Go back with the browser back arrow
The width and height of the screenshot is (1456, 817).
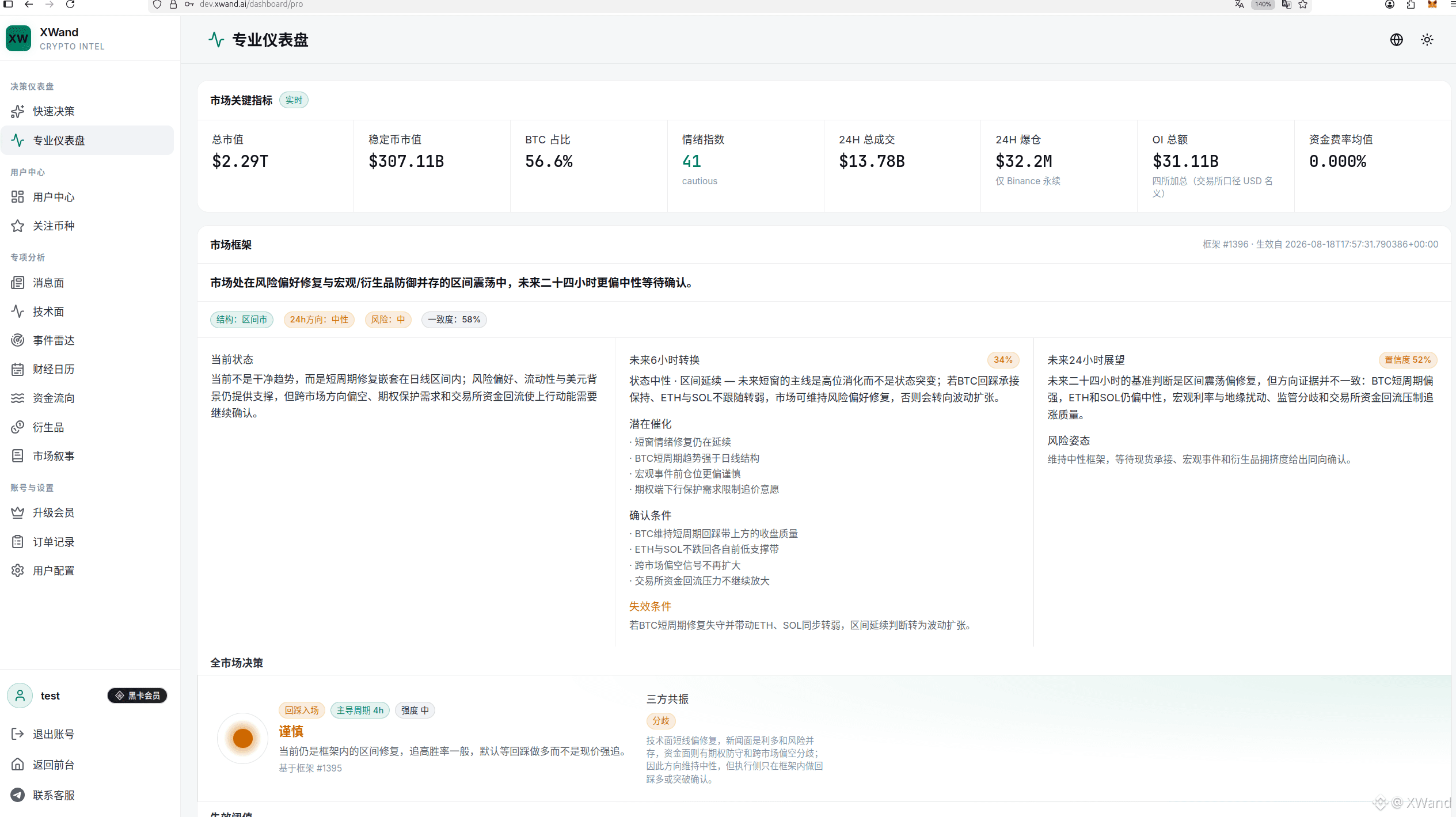(29, 5)
